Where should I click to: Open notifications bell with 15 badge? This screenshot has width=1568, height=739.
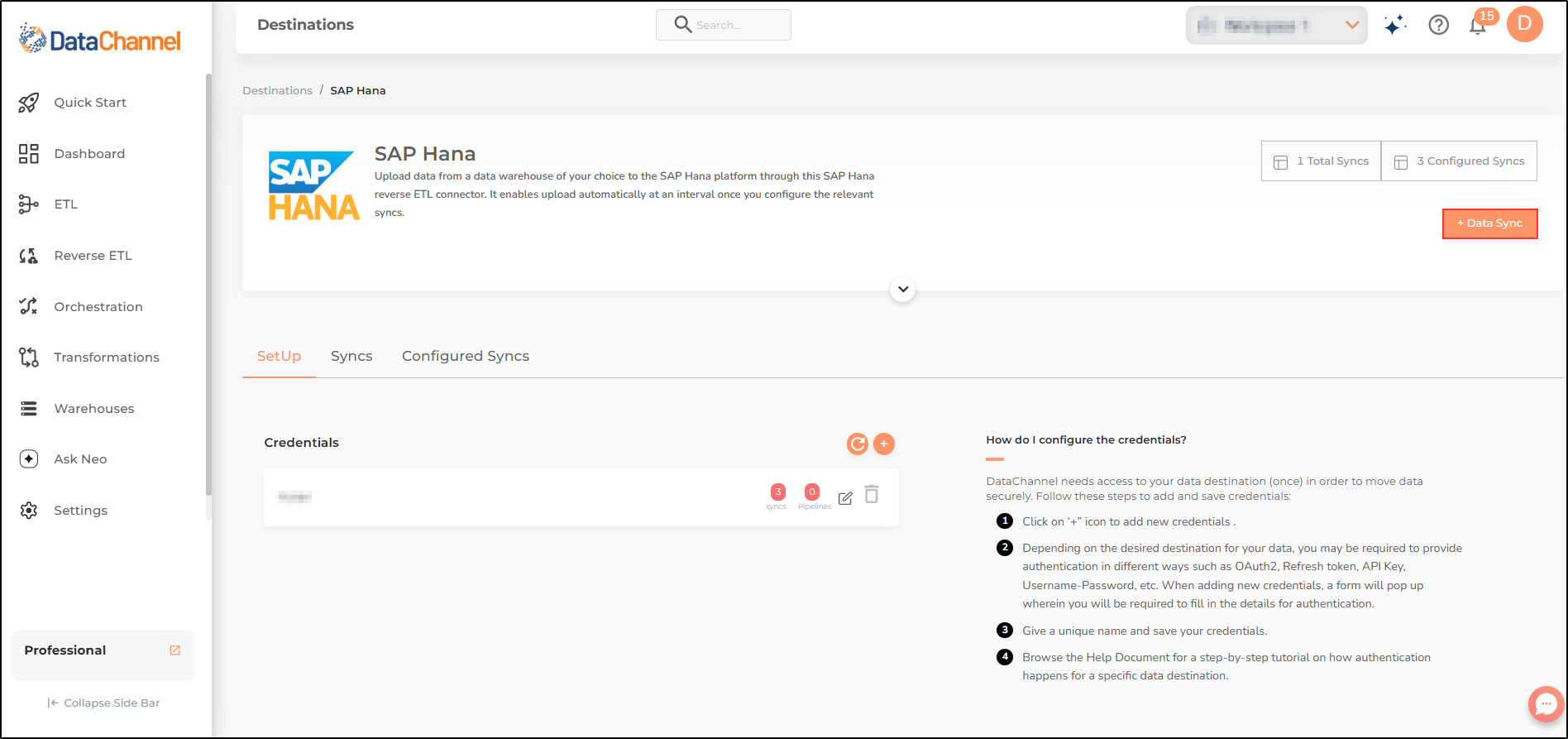click(1479, 26)
